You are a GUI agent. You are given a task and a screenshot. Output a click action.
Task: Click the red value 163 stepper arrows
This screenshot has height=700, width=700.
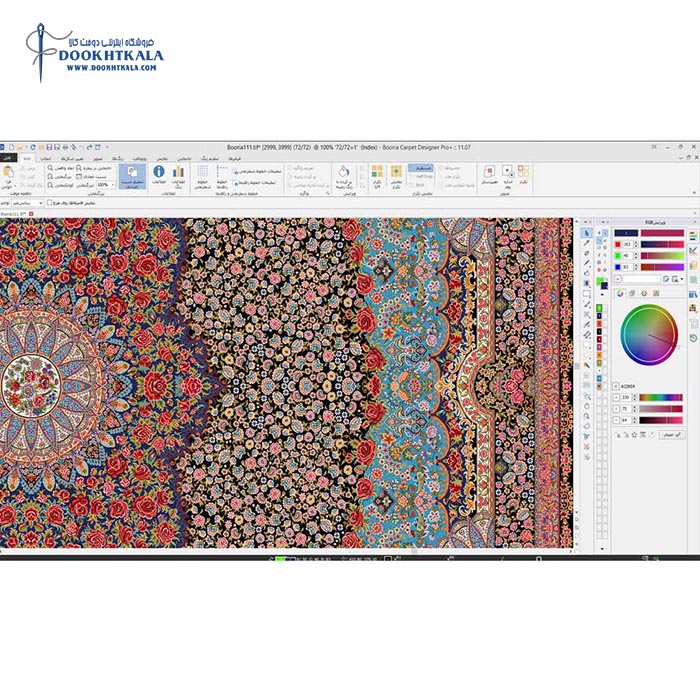[636, 244]
